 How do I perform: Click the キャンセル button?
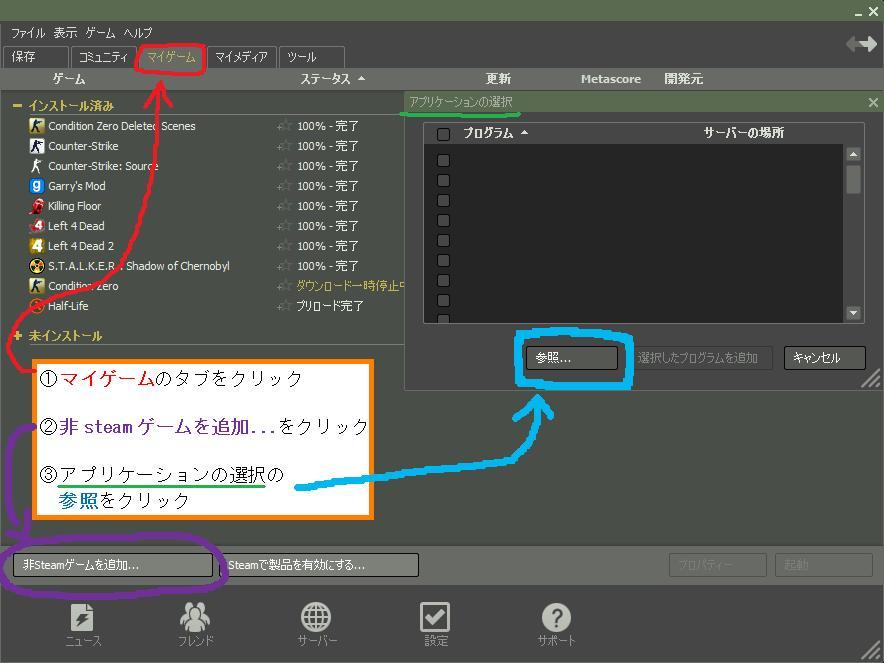tap(824, 358)
